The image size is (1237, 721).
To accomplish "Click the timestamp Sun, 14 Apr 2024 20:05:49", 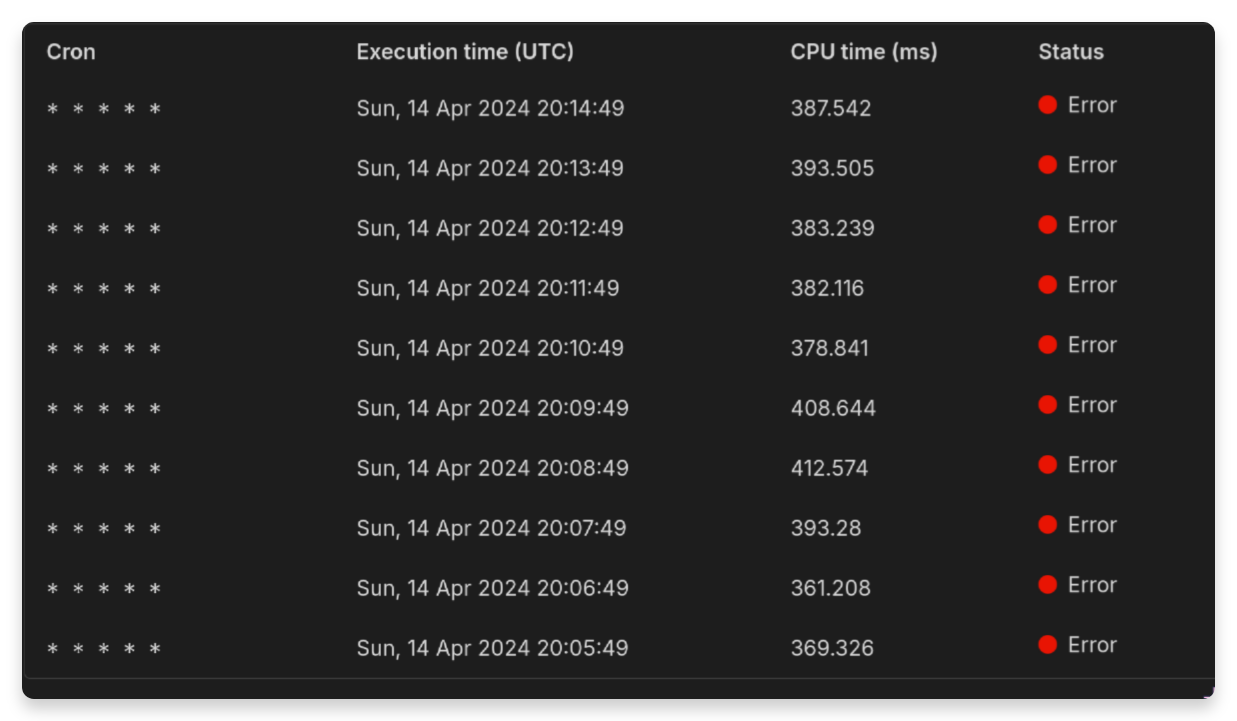I will [493, 648].
